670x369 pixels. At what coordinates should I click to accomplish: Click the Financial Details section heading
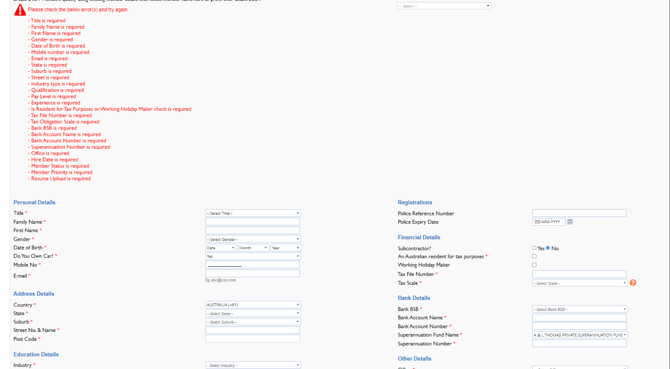point(419,237)
